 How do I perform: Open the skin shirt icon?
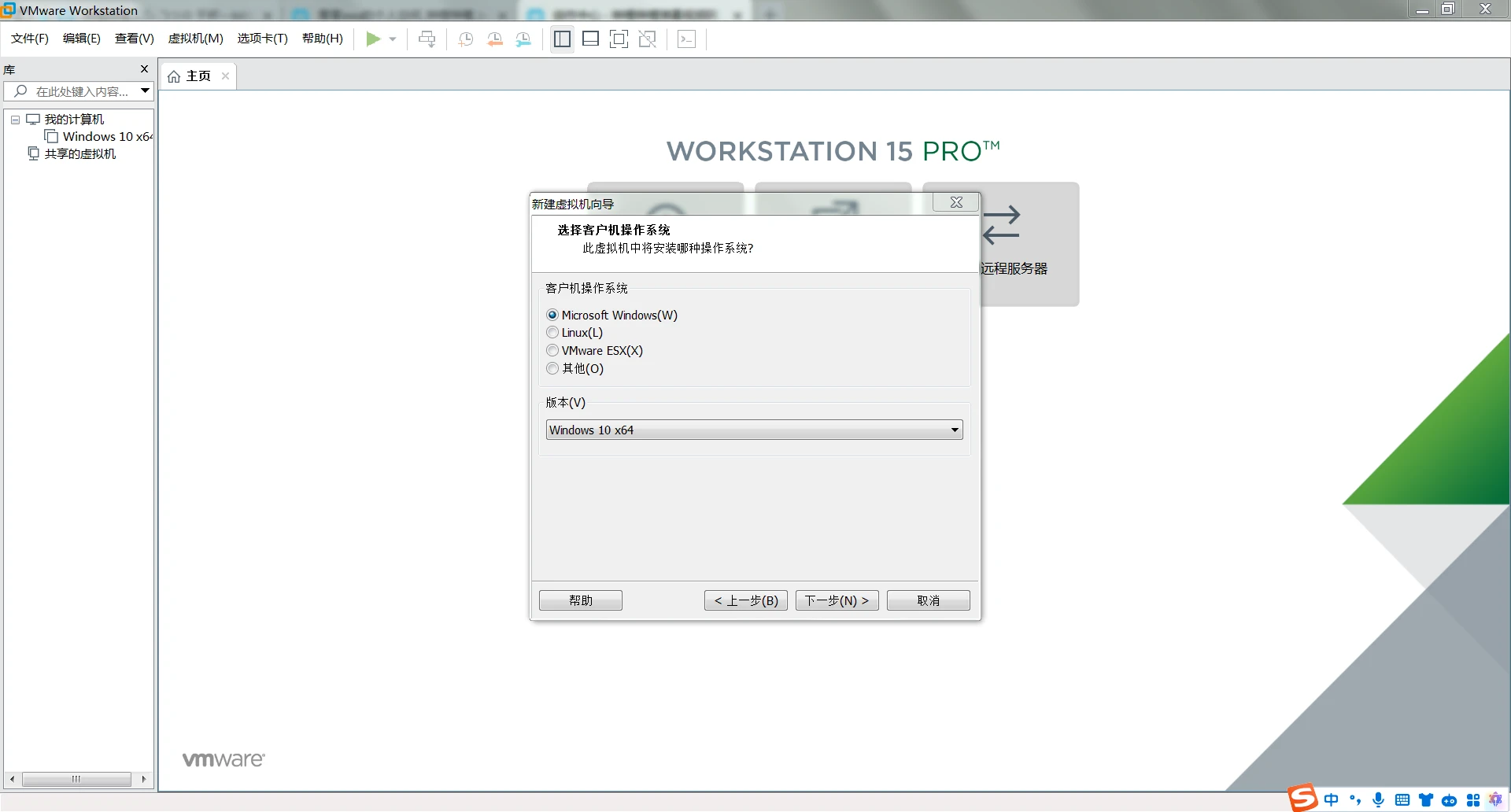[x=1426, y=800]
